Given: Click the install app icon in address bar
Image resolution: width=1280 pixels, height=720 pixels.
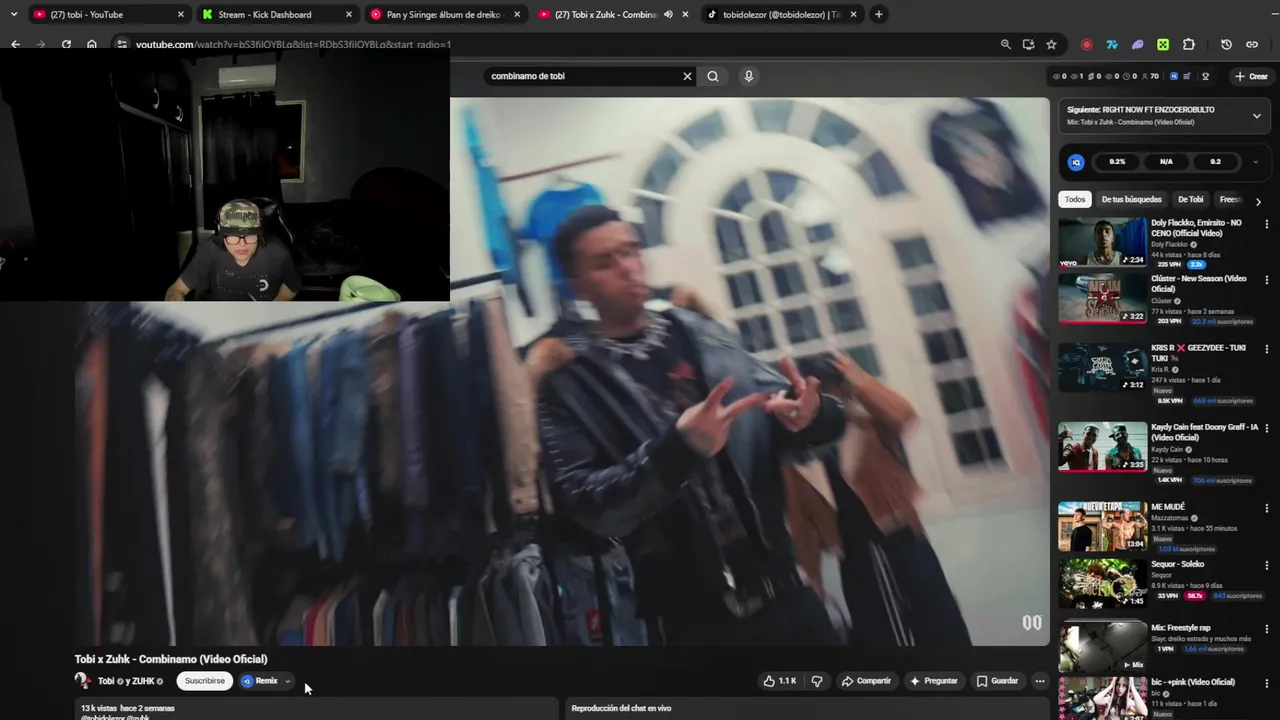Looking at the screenshot, I should click(x=1028, y=44).
